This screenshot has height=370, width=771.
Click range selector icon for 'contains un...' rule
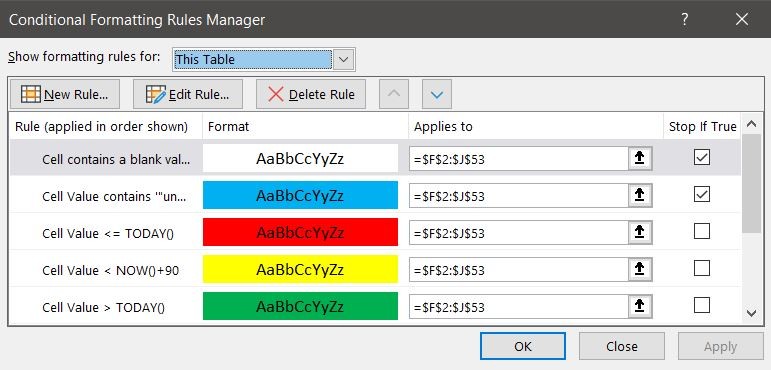click(x=640, y=195)
